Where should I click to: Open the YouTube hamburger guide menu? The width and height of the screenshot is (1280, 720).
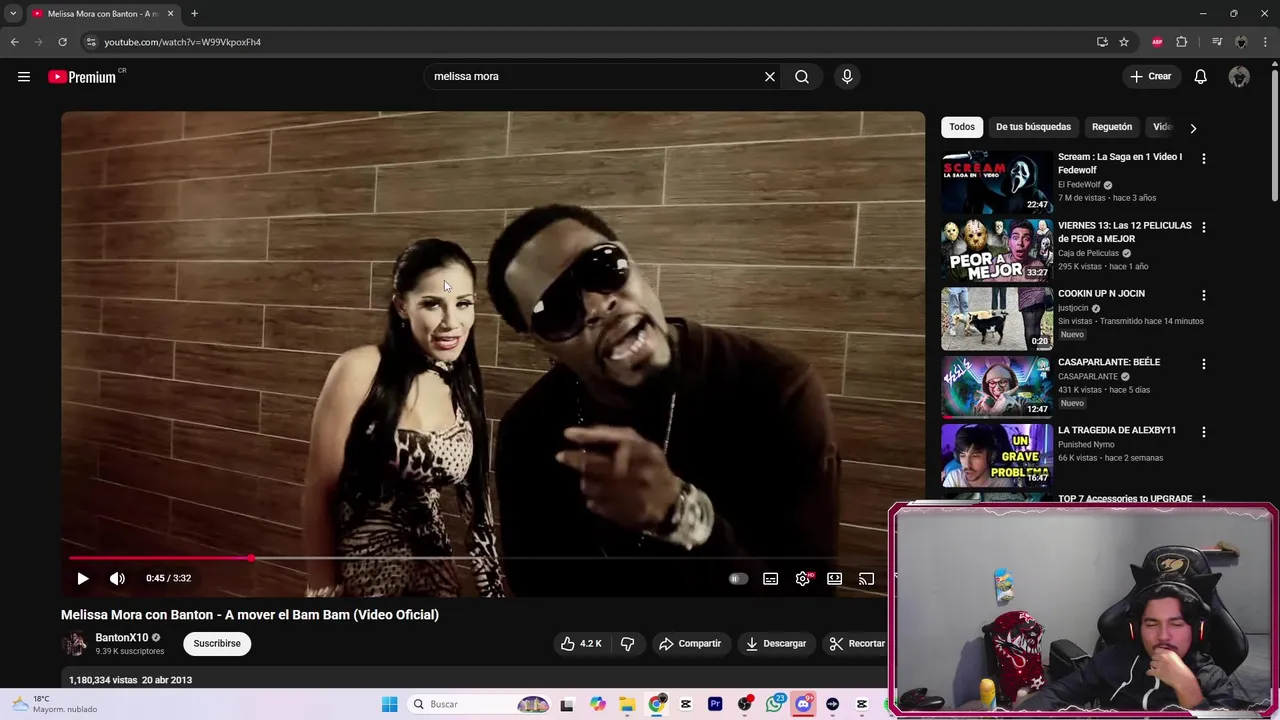pyautogui.click(x=24, y=77)
